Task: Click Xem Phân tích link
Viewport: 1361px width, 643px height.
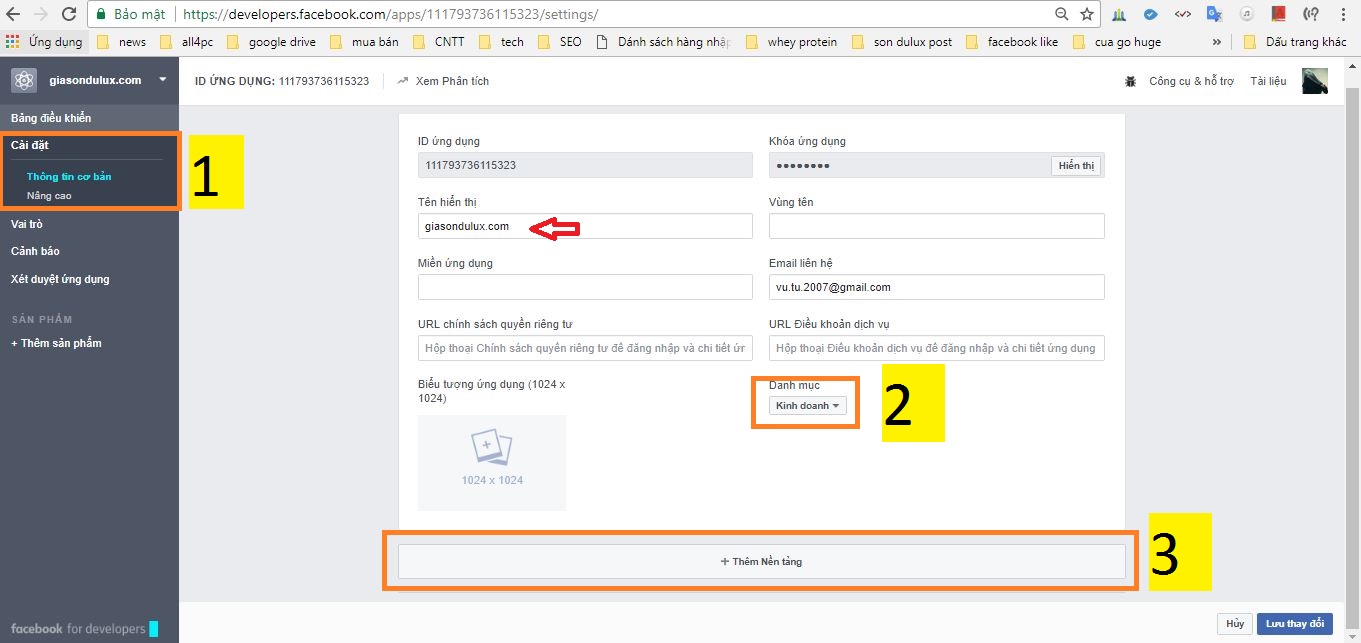Action: tap(443, 81)
